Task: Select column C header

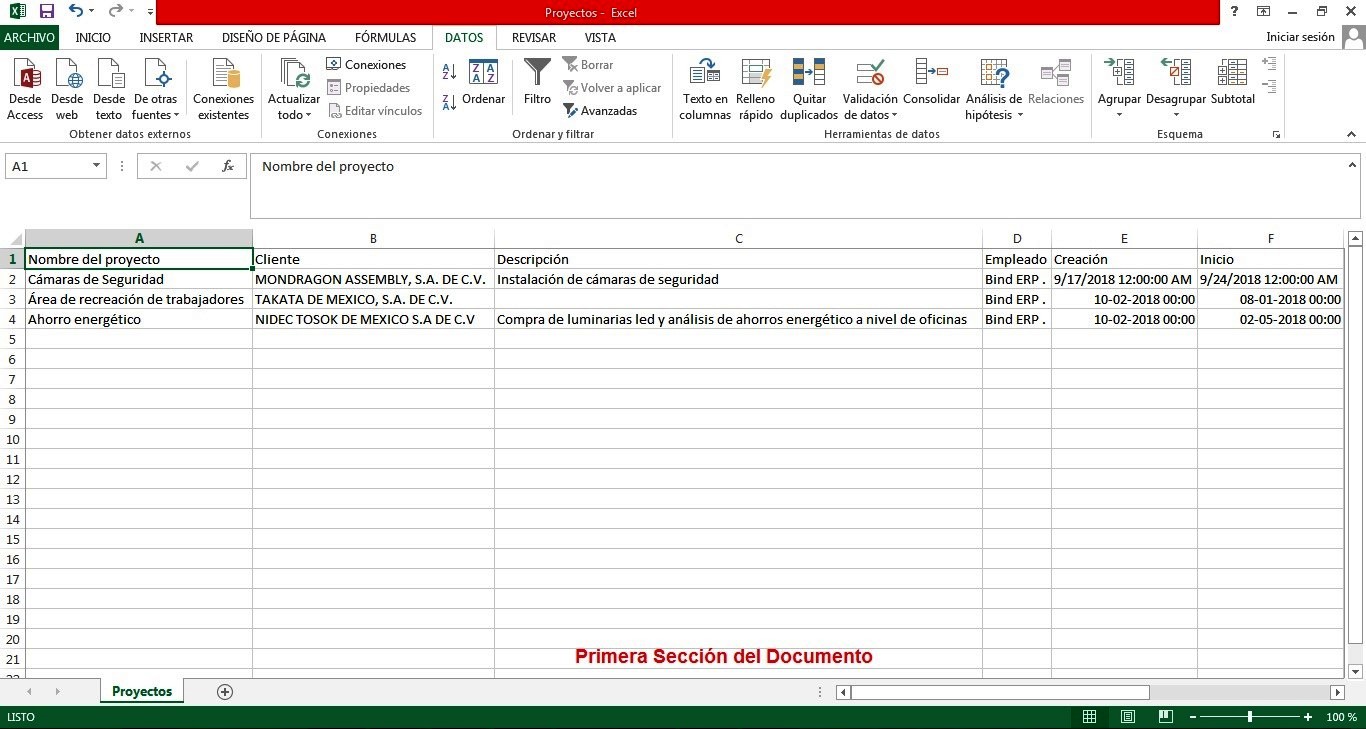Action: click(739, 238)
